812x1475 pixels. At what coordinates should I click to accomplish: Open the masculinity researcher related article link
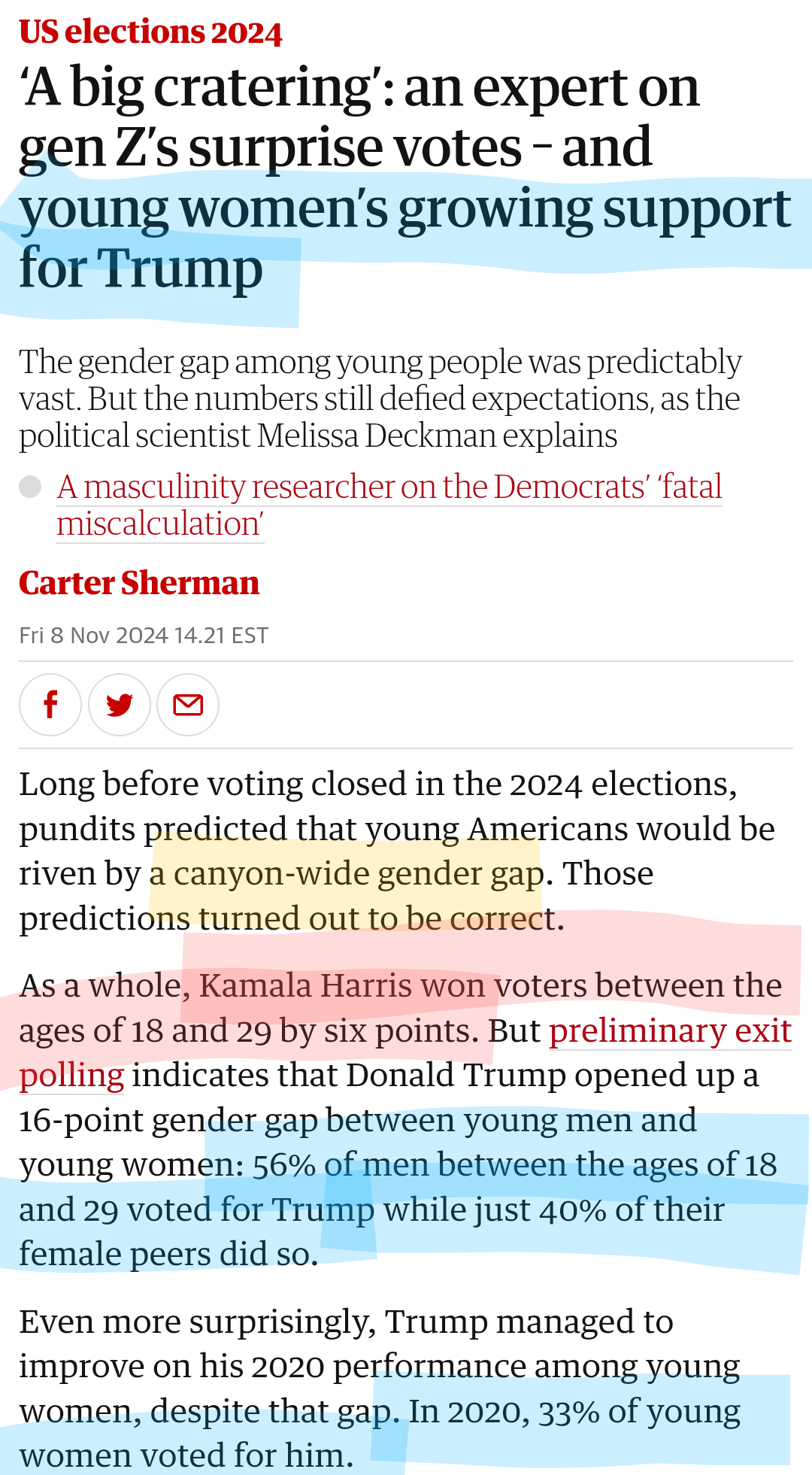(389, 505)
